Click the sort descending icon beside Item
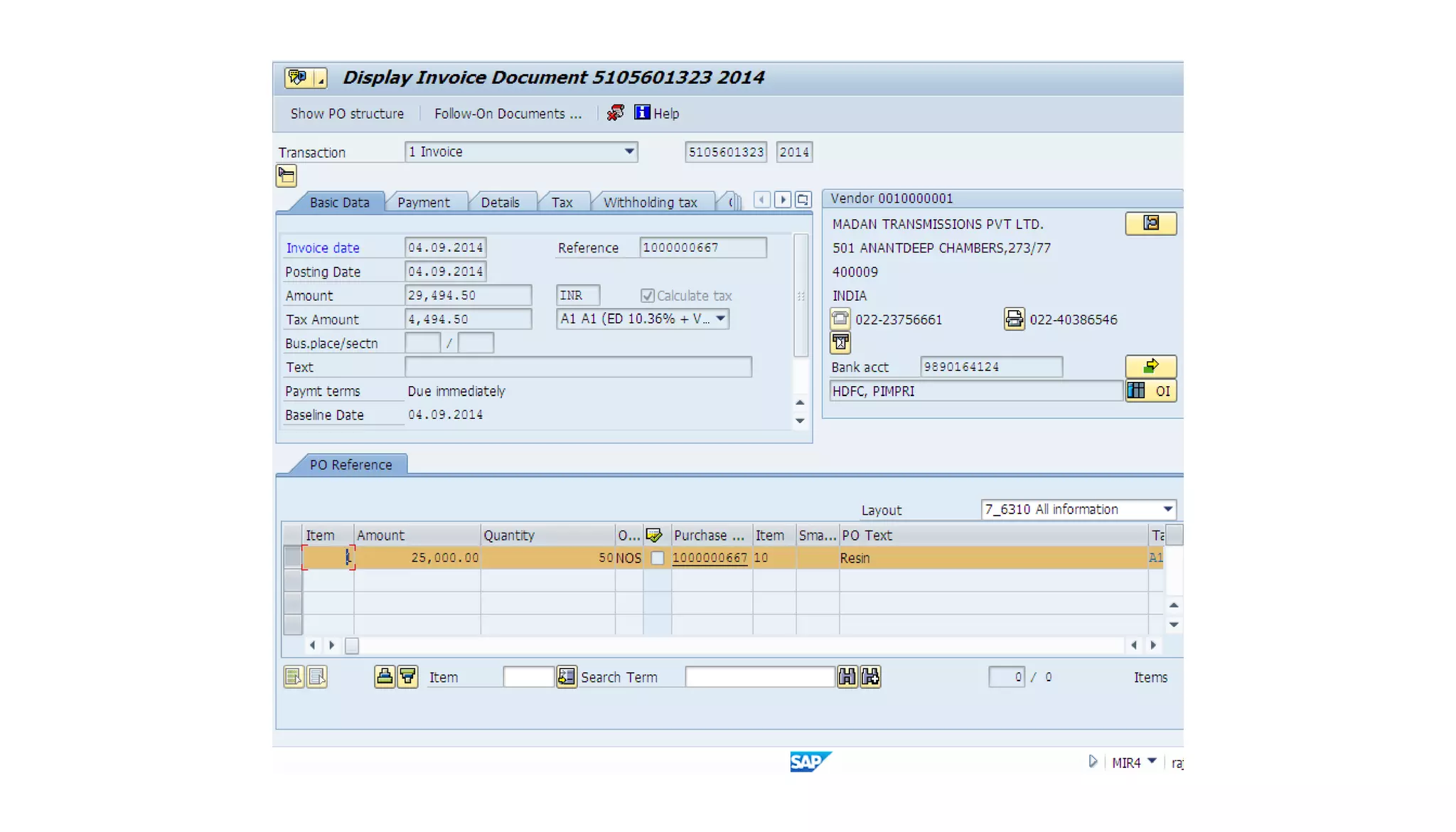The image size is (1456, 832). coord(407,676)
